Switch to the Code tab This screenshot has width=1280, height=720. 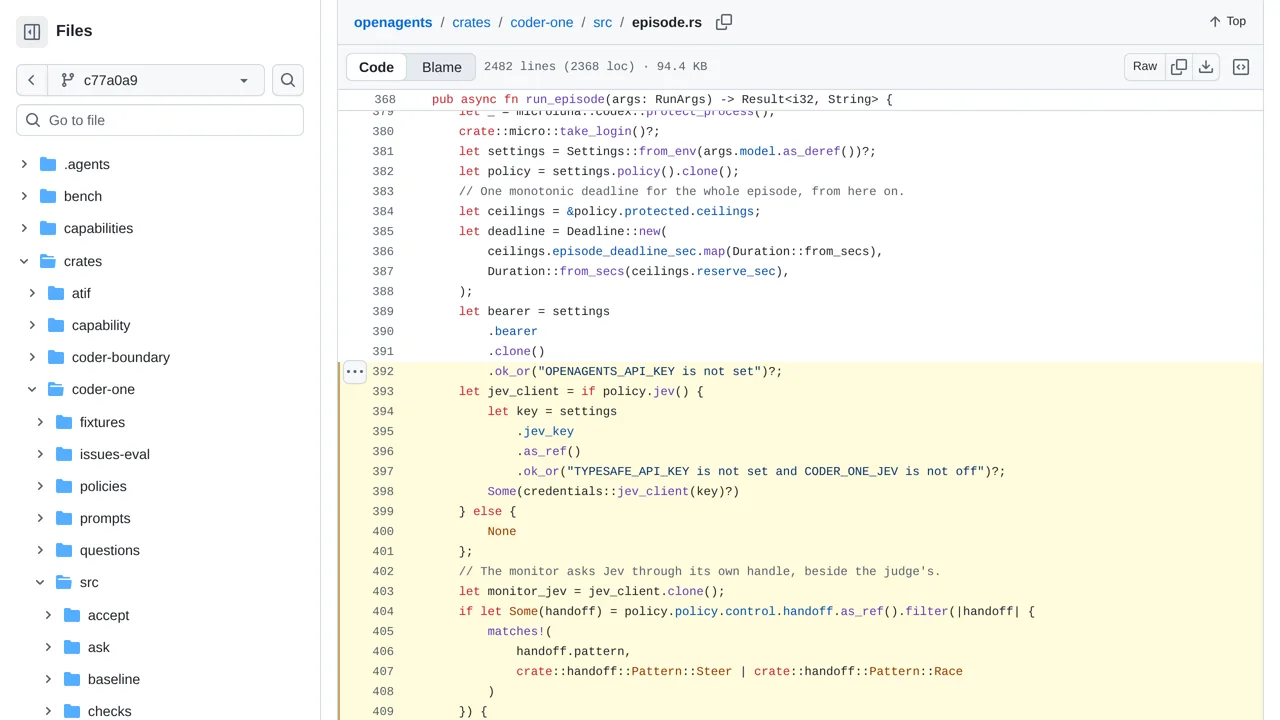coord(376,67)
